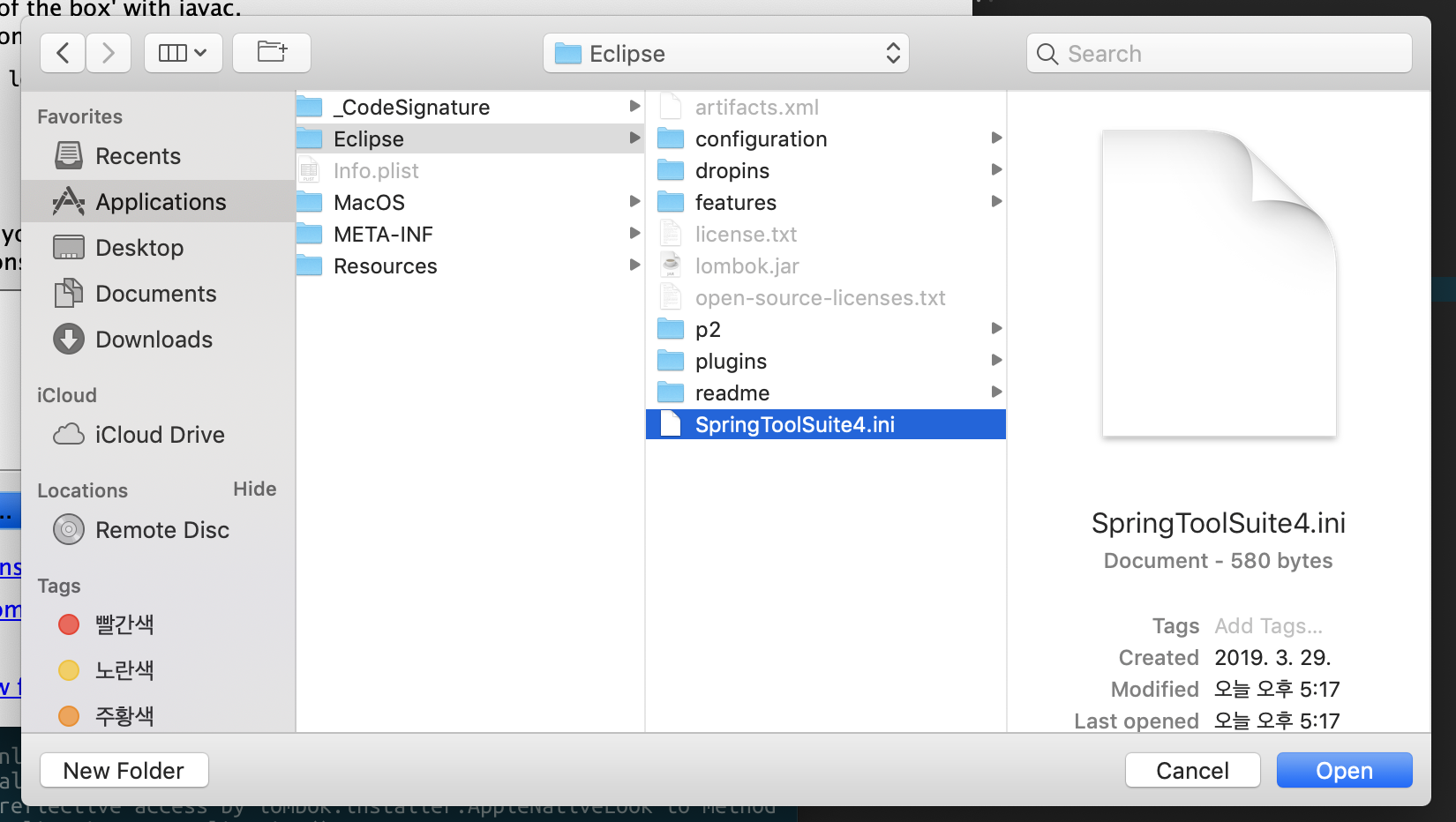The image size is (1456, 822).
Task: Expand the MacOS folder arrow
Action: tap(634, 202)
